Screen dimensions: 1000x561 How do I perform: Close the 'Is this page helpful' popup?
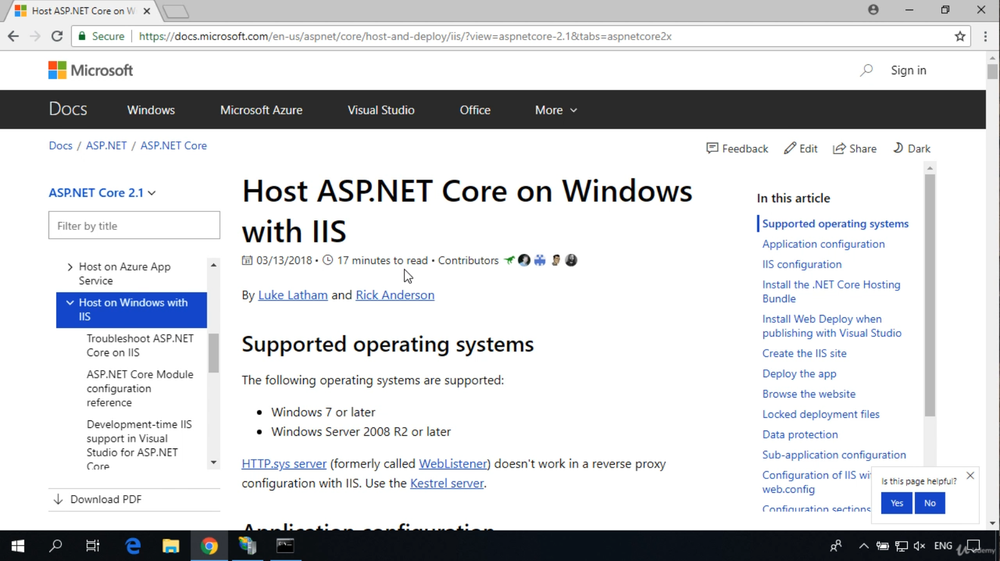970,476
